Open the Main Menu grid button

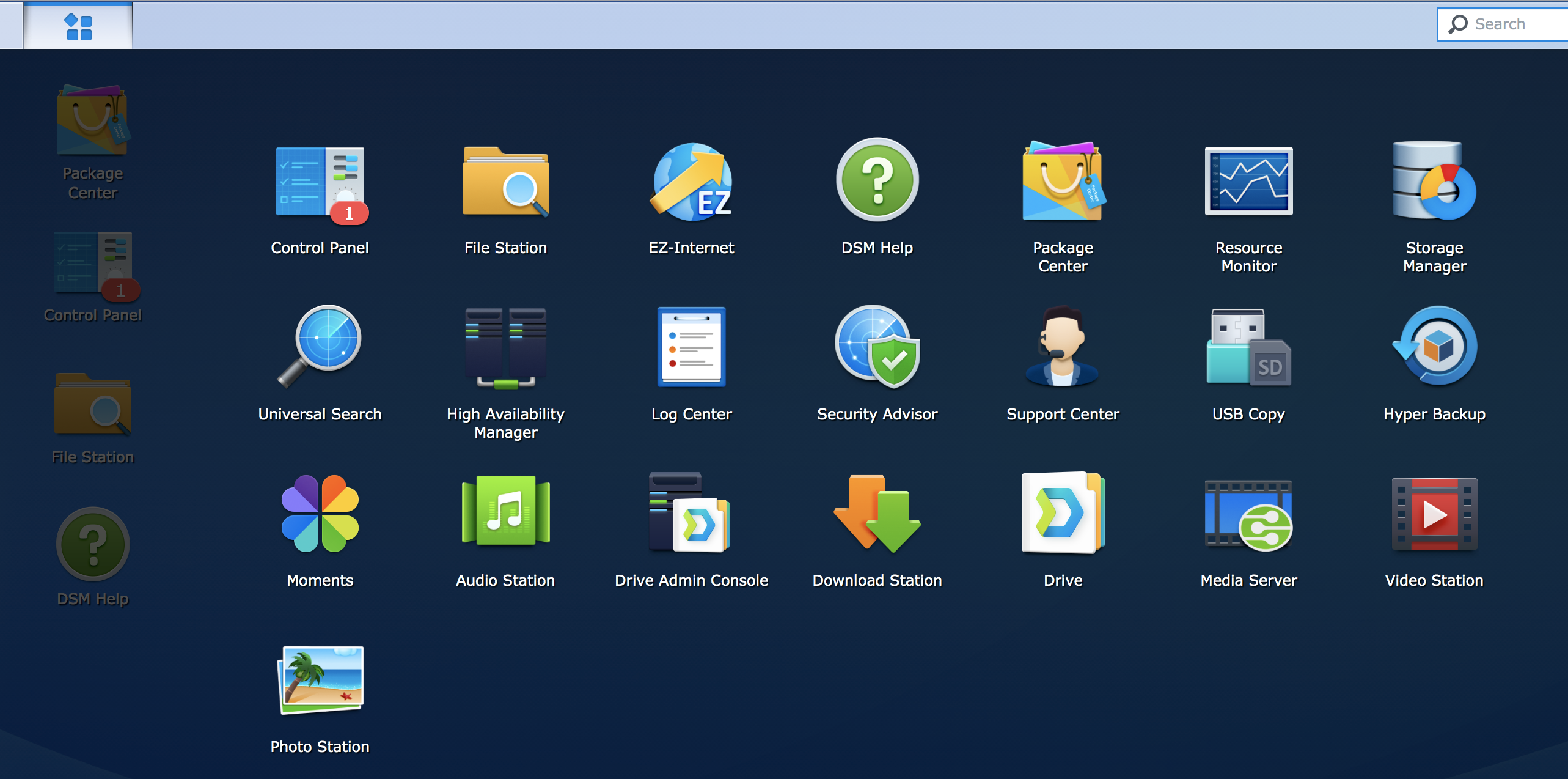(78, 26)
